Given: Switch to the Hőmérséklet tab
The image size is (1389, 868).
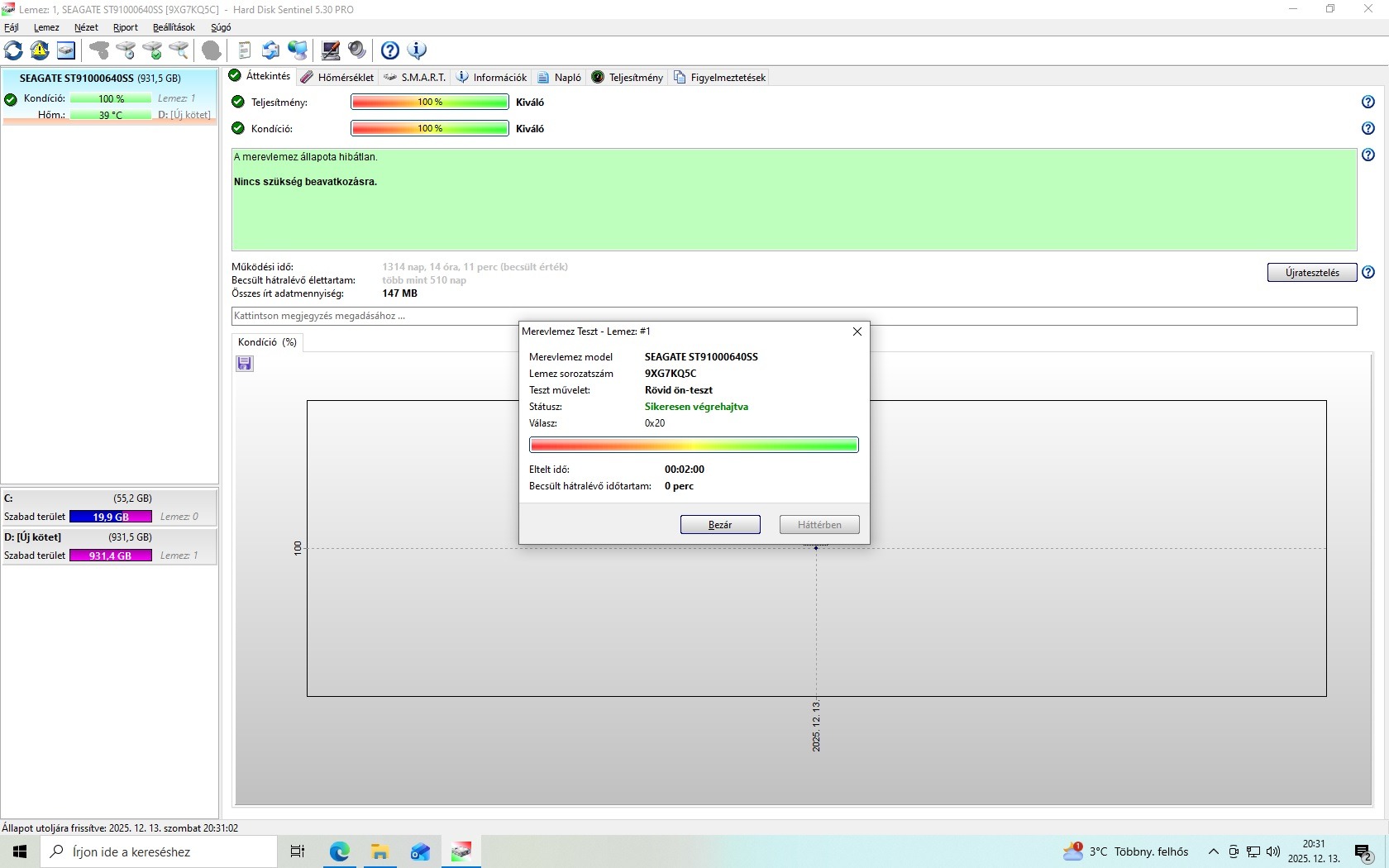Looking at the screenshot, I should point(337,77).
